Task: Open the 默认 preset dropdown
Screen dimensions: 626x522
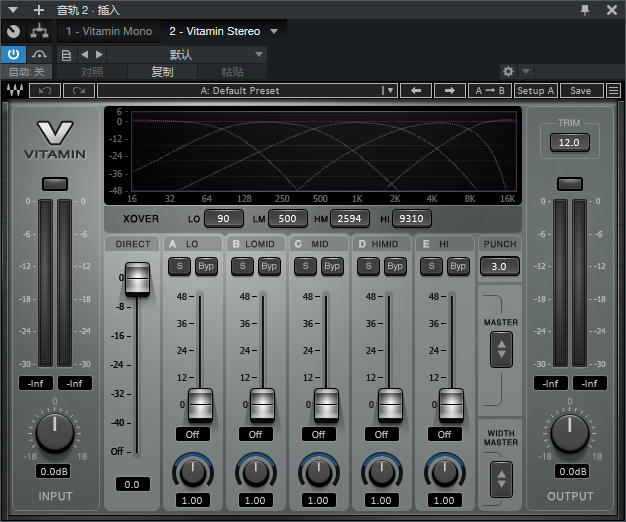Action: click(x=186, y=54)
